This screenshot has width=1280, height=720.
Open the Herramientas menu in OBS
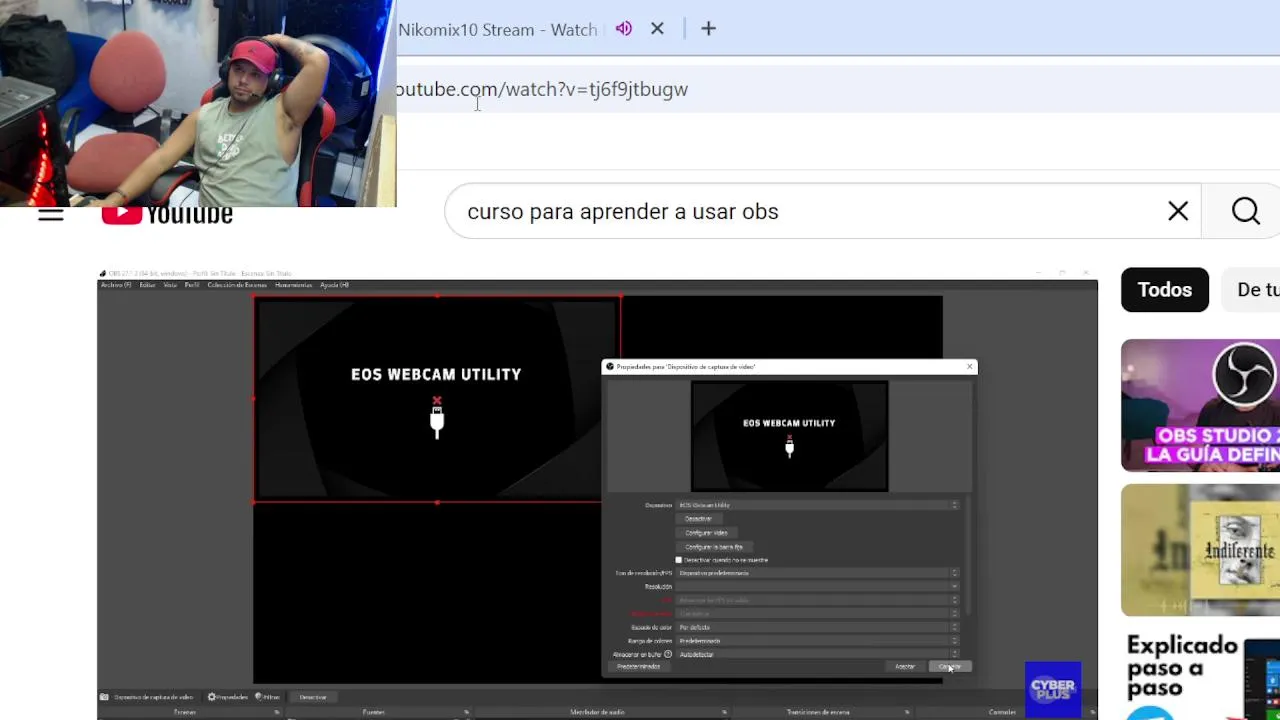(x=294, y=285)
